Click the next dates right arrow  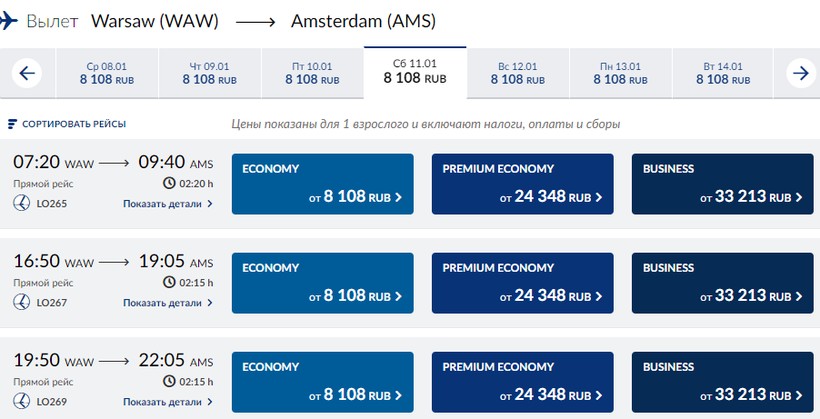(x=801, y=73)
